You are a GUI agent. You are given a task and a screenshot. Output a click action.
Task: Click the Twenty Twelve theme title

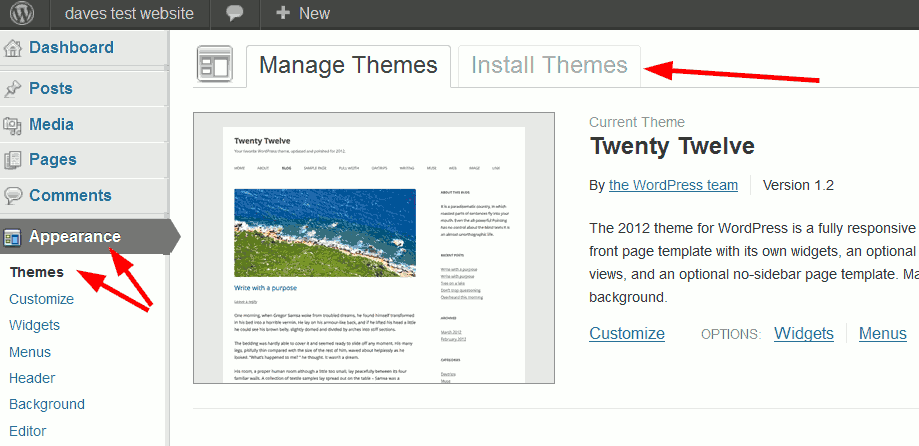click(672, 146)
